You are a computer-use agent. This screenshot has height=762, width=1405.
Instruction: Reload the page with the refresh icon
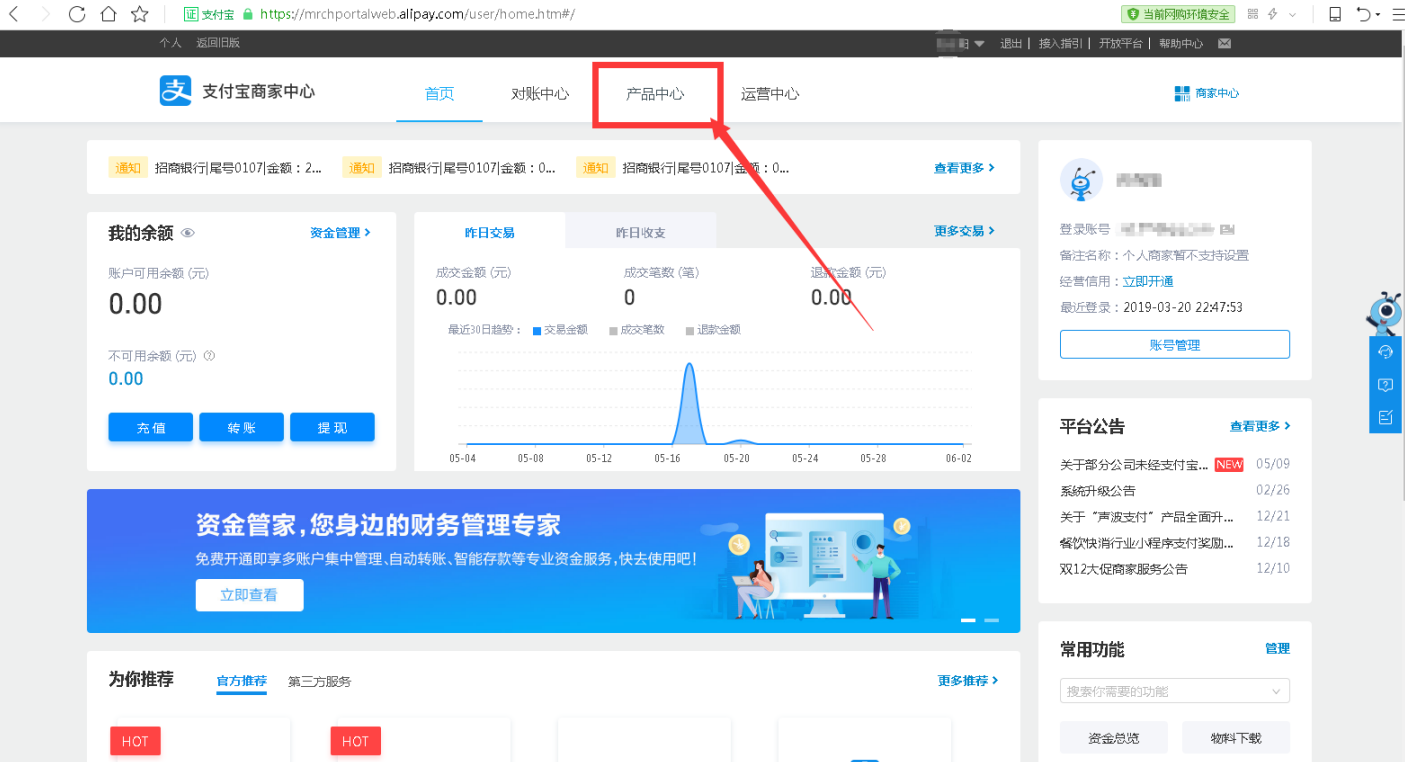pyautogui.click(x=77, y=14)
